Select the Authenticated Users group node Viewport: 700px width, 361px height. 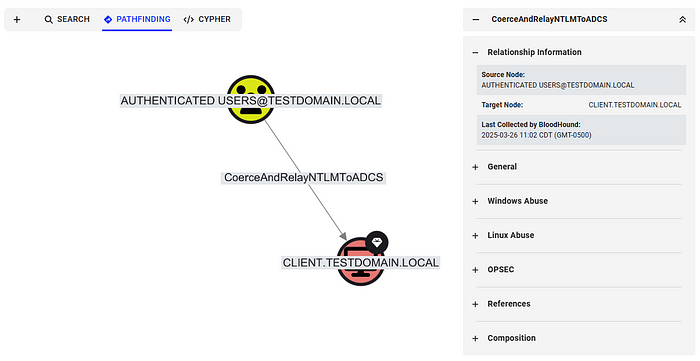(x=250, y=100)
